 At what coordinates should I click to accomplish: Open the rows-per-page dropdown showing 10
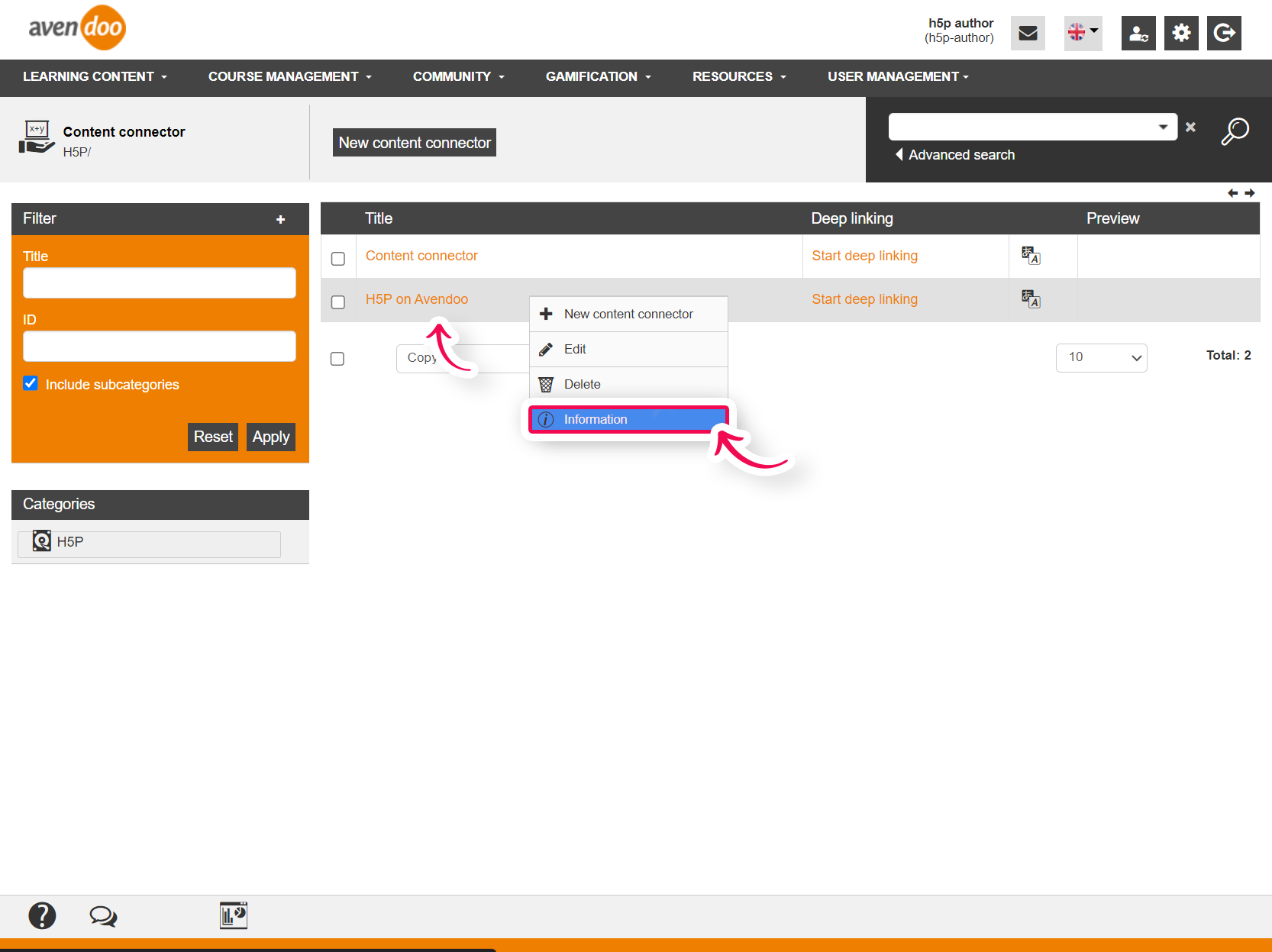pyautogui.click(x=1101, y=357)
